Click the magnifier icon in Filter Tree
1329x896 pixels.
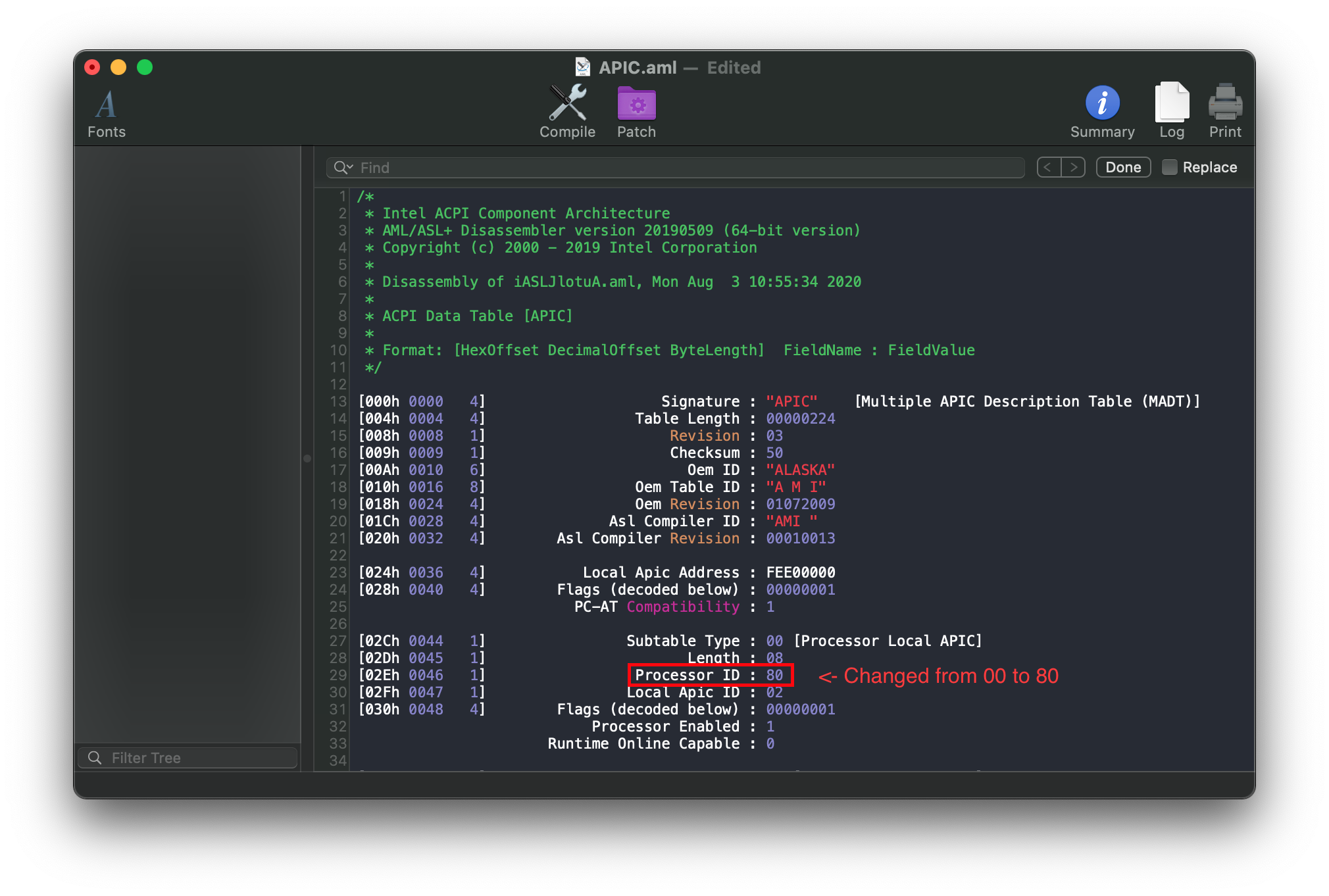tap(95, 758)
